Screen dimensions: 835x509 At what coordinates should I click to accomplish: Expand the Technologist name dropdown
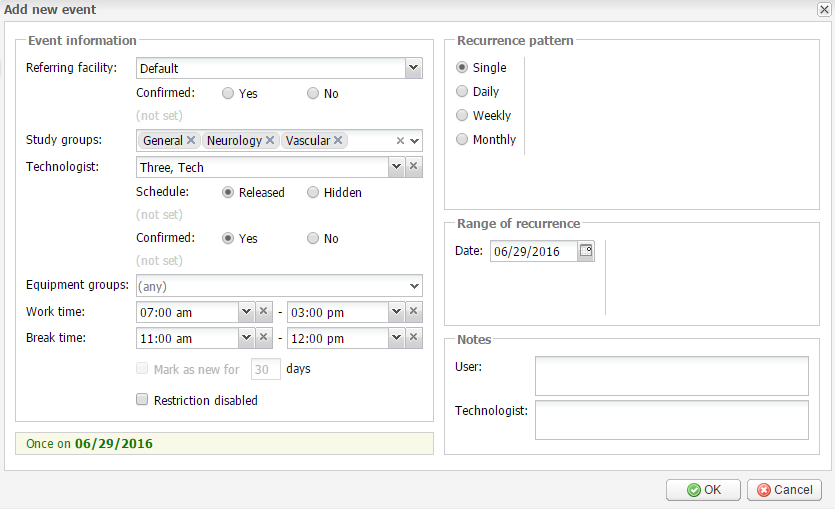click(396, 166)
